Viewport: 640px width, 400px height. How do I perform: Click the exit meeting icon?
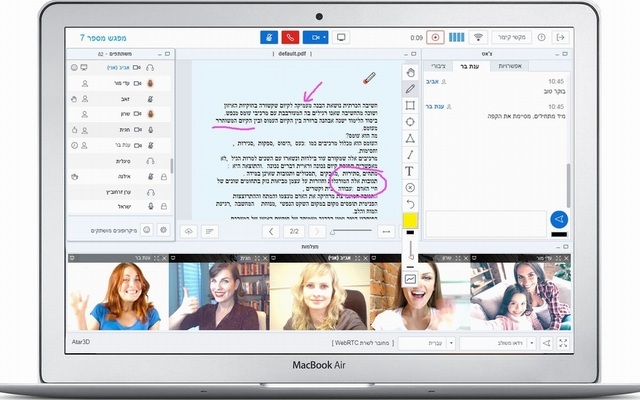tap(561, 38)
